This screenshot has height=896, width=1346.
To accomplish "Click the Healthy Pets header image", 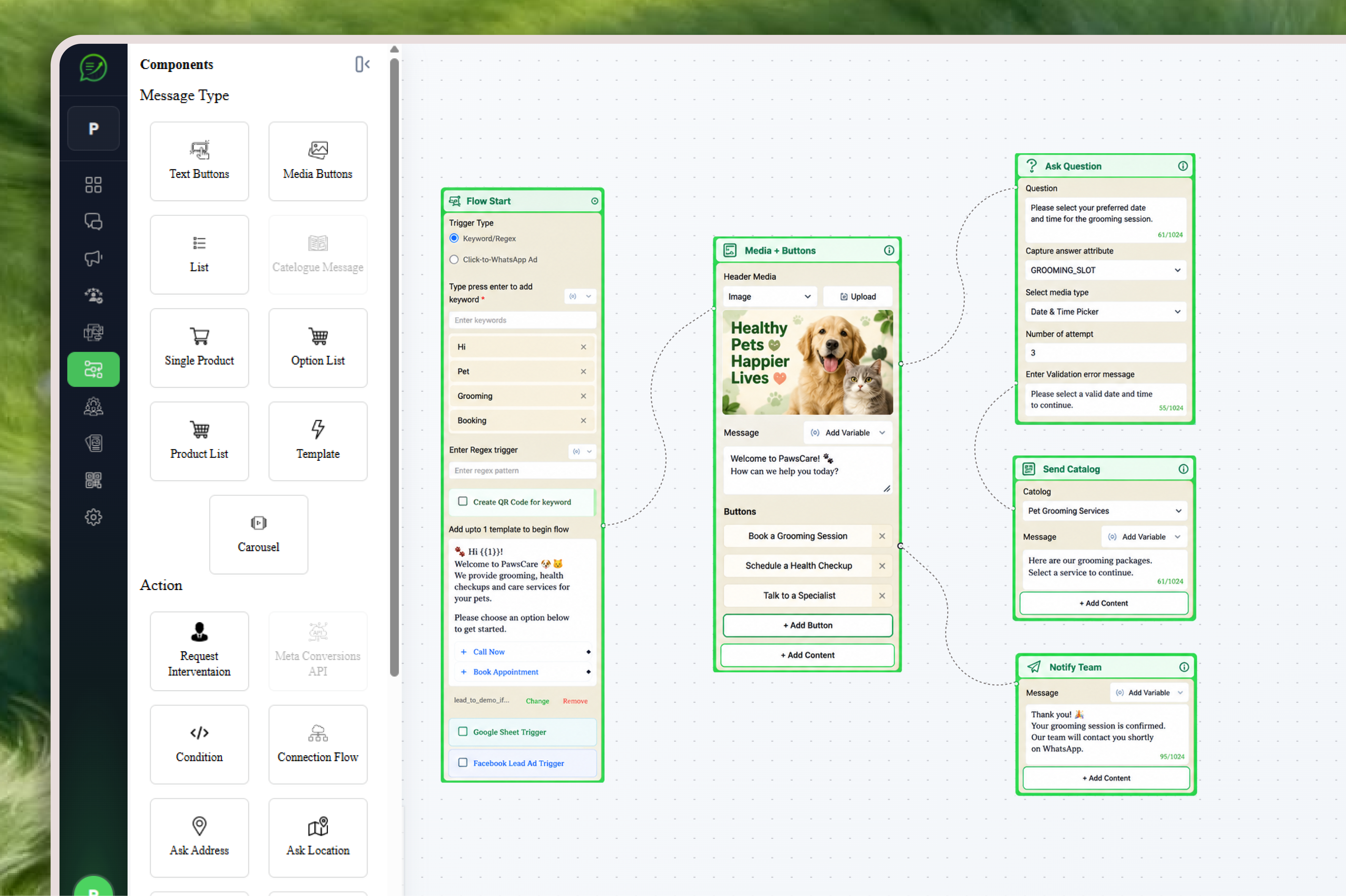I will pos(807,362).
